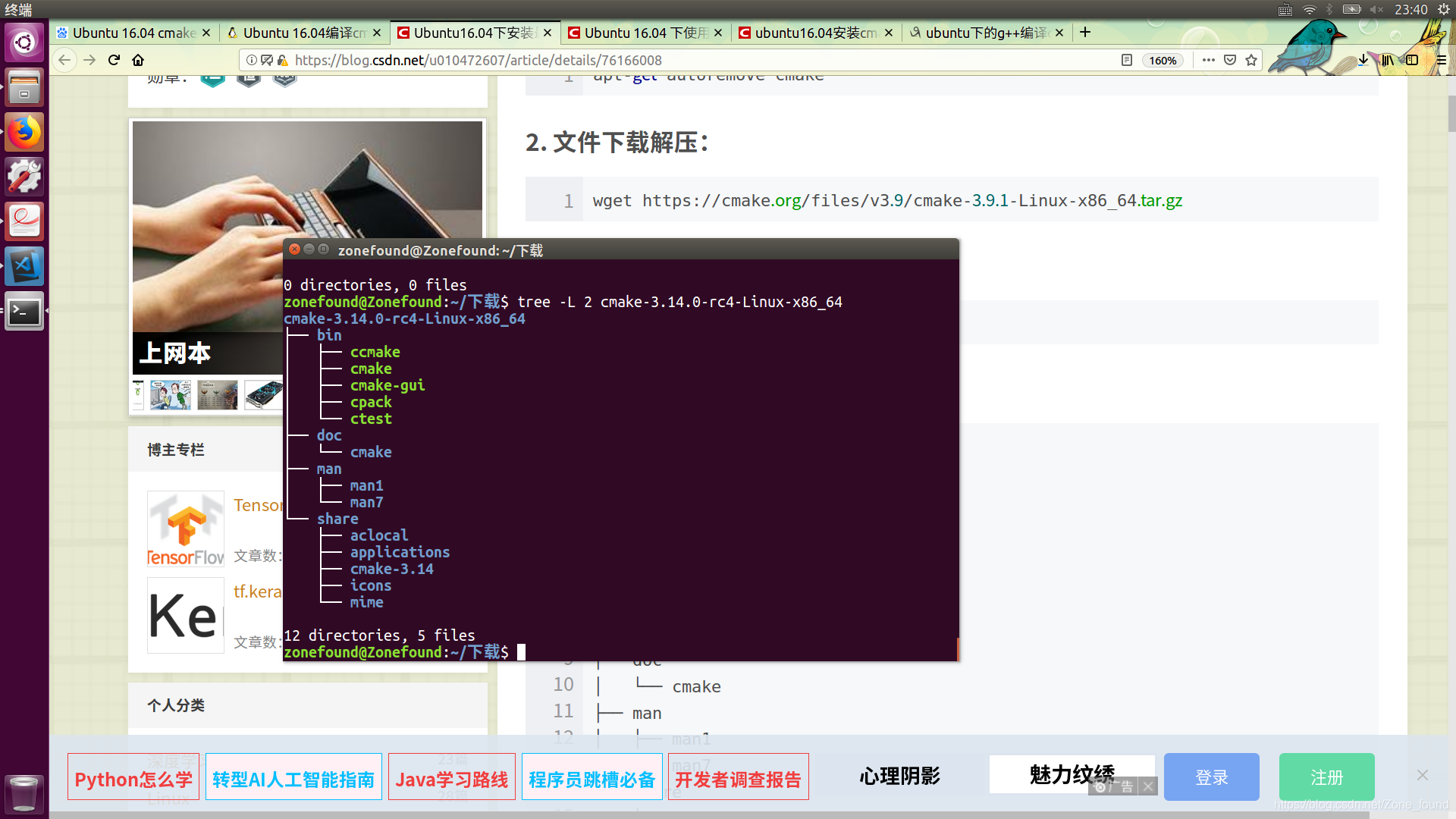
Task: Switch to the 'Ubuntu 16.04 下使用' tab
Action: click(x=646, y=33)
